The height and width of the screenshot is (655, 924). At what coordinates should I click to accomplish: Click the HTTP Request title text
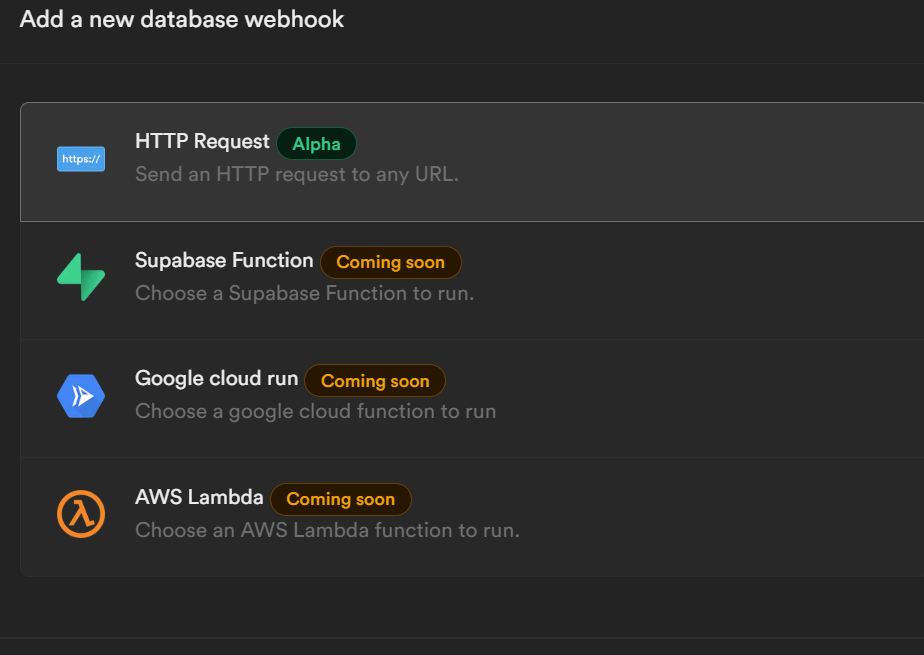coord(202,142)
